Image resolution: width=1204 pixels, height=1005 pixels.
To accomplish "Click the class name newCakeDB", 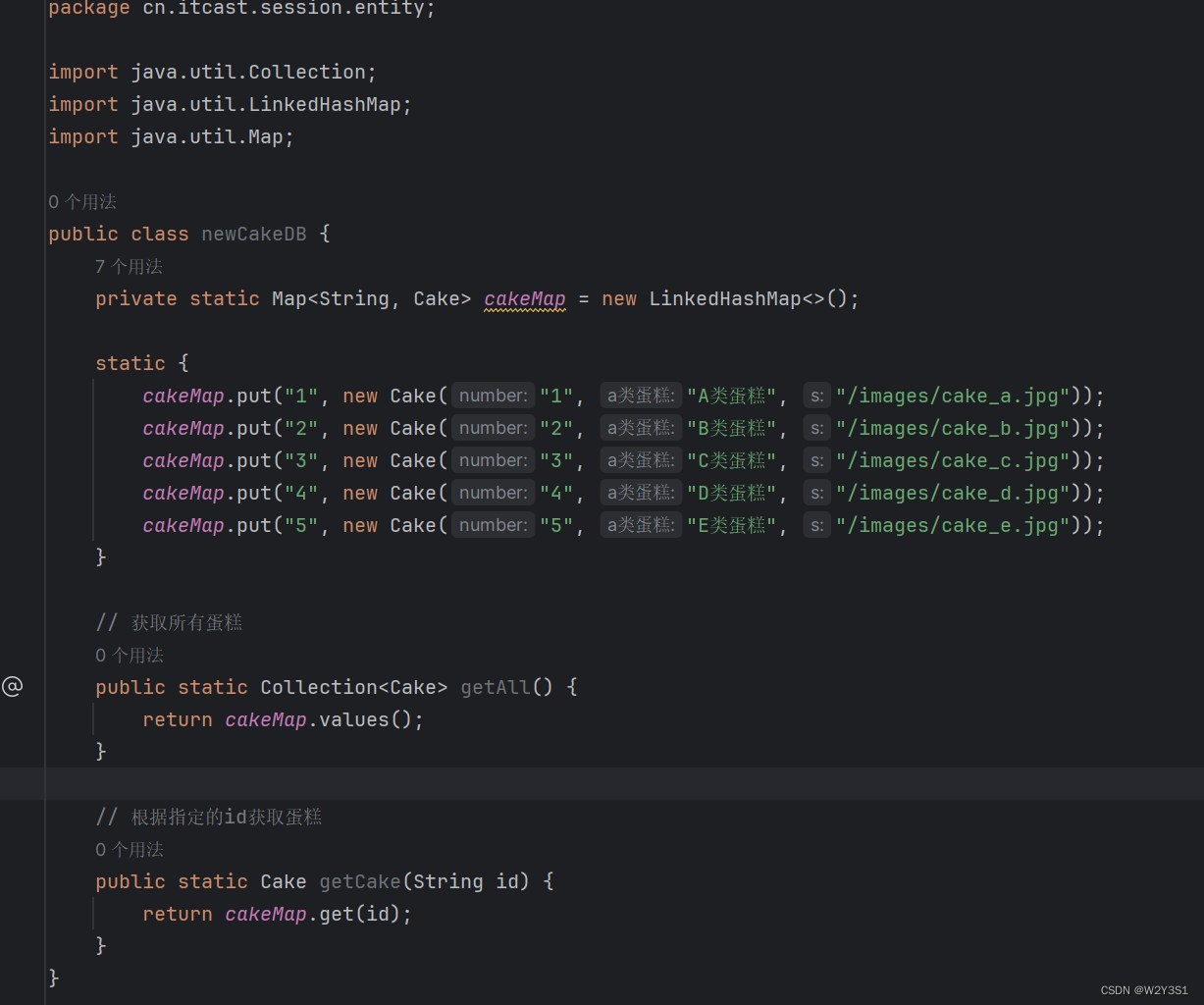I will click(x=254, y=234).
